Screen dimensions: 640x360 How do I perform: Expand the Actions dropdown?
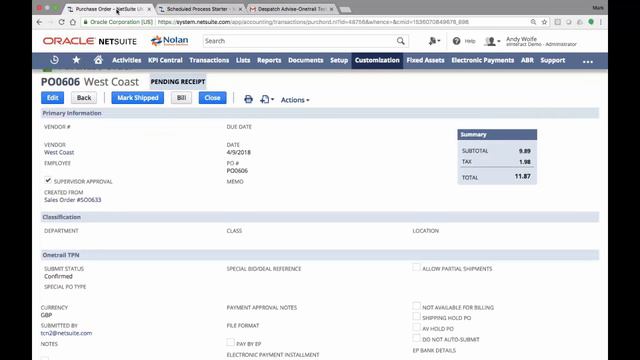pyautogui.click(x=295, y=100)
